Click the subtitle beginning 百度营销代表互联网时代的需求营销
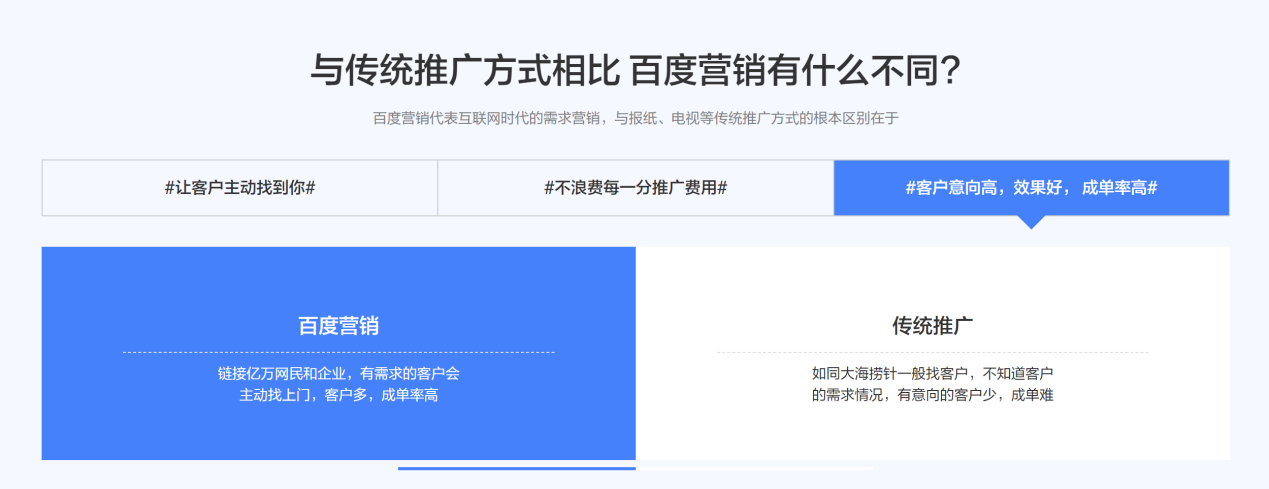Image resolution: width=1269 pixels, height=489 pixels. (635, 118)
